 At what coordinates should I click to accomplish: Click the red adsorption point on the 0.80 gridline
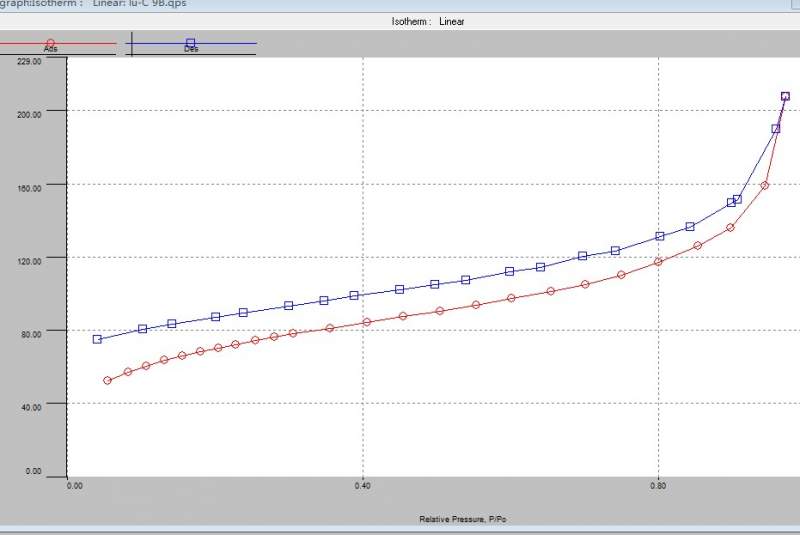pyautogui.click(x=658, y=262)
